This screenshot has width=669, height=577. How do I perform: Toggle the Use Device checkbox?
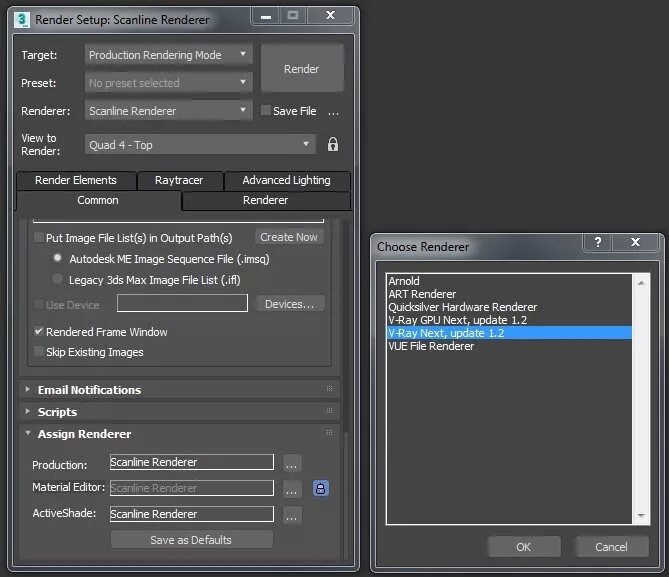coord(39,304)
